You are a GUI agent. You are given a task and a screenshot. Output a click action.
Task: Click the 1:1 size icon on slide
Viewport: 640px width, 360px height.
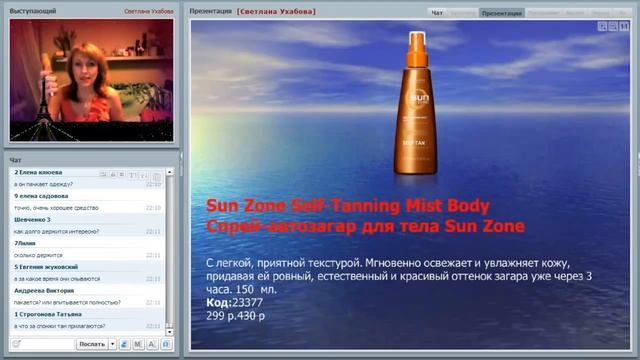(x=624, y=27)
